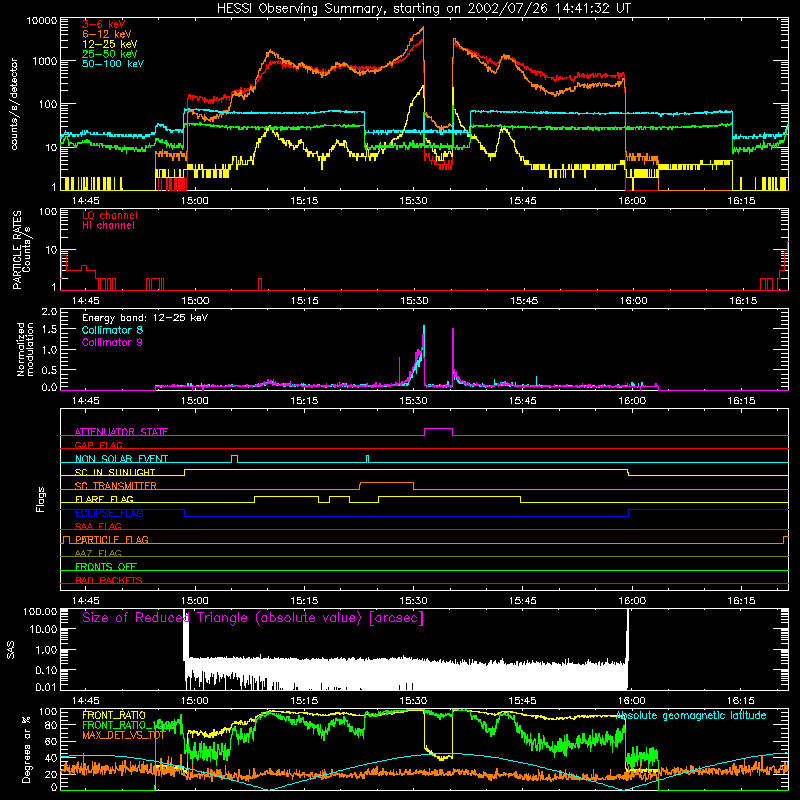The height and width of the screenshot is (800, 800).
Task: Select the "BAD_PACKETS" flag label
Action: pyautogui.click(x=109, y=580)
